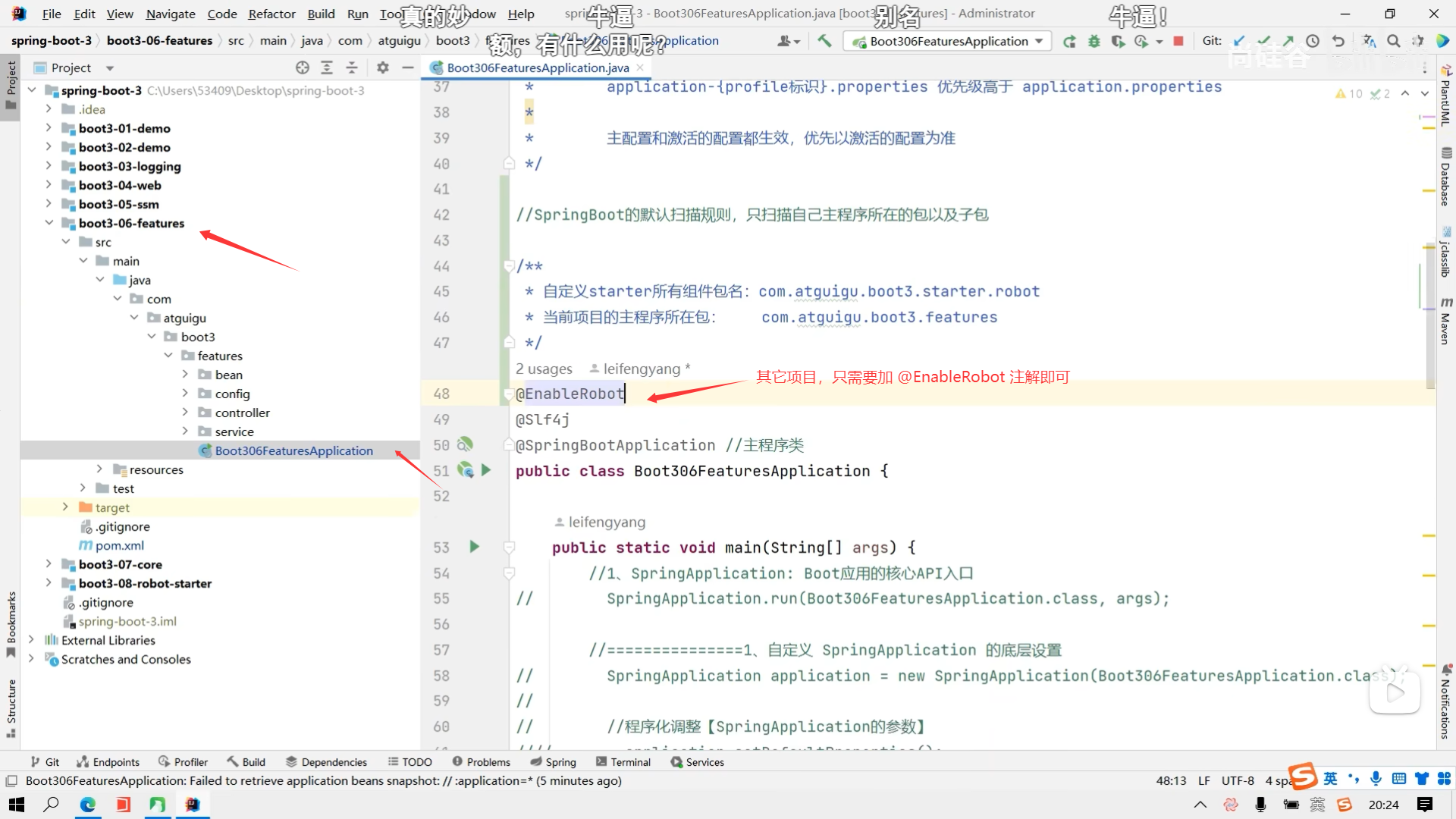Click the 2 usages link

point(544,369)
